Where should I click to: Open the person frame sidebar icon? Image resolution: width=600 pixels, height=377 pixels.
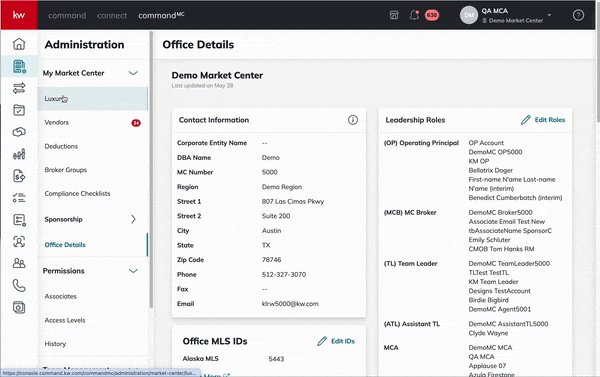click(x=19, y=242)
